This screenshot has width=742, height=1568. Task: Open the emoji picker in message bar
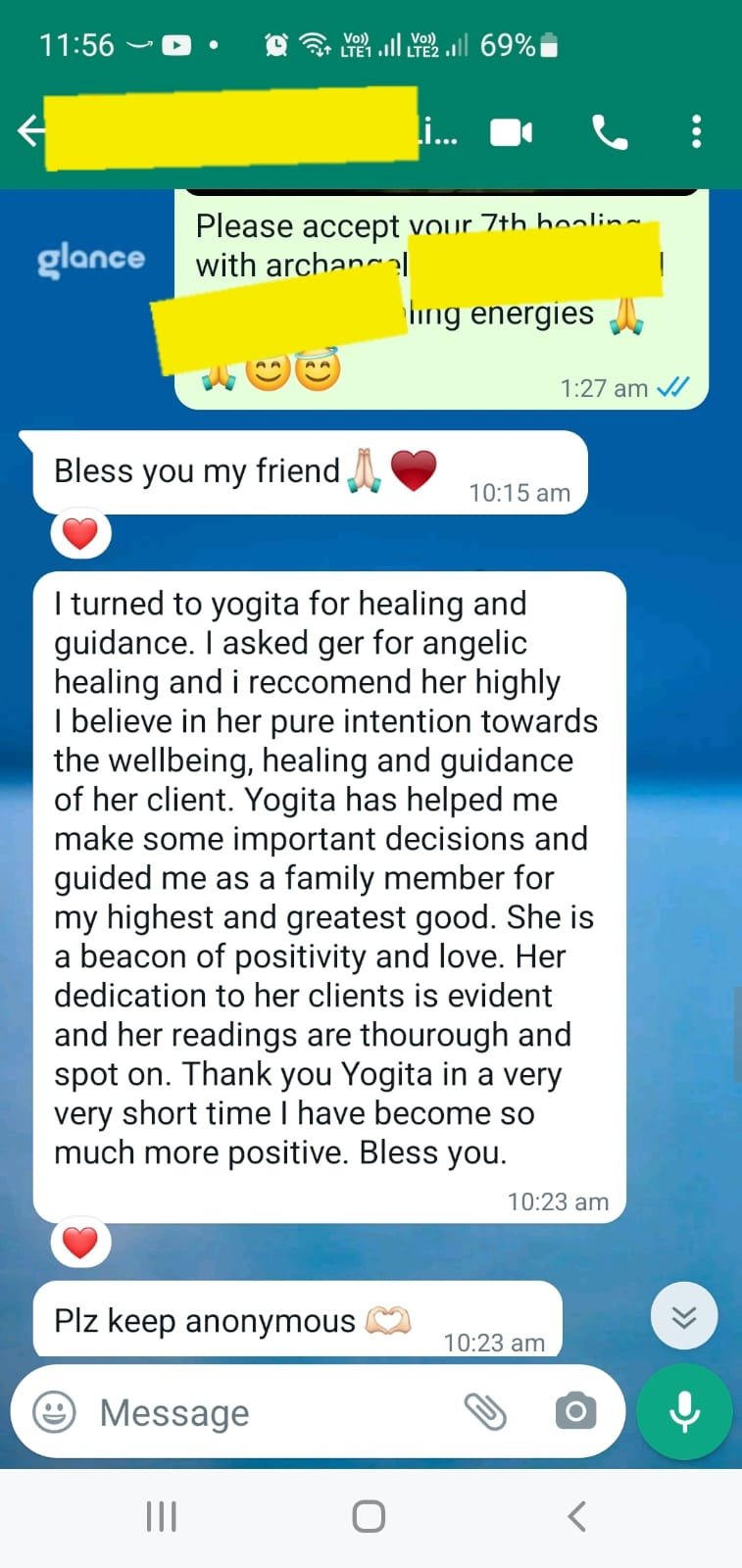point(54,1412)
